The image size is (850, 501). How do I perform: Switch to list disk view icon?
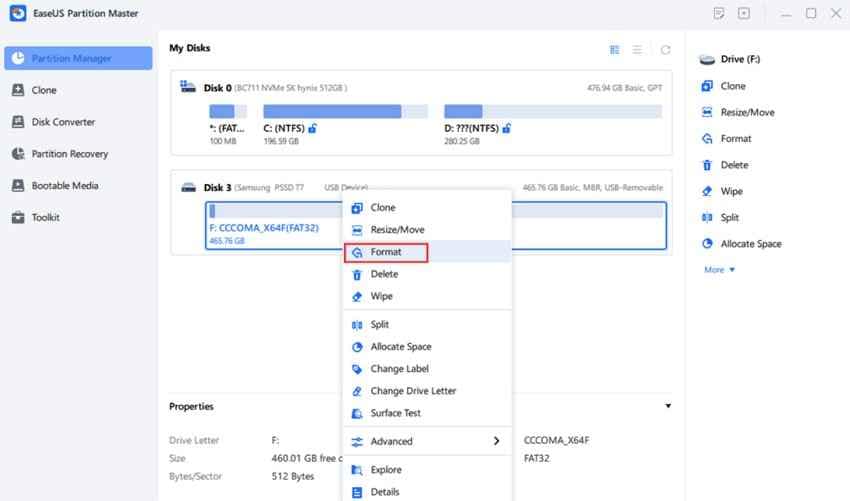638,50
